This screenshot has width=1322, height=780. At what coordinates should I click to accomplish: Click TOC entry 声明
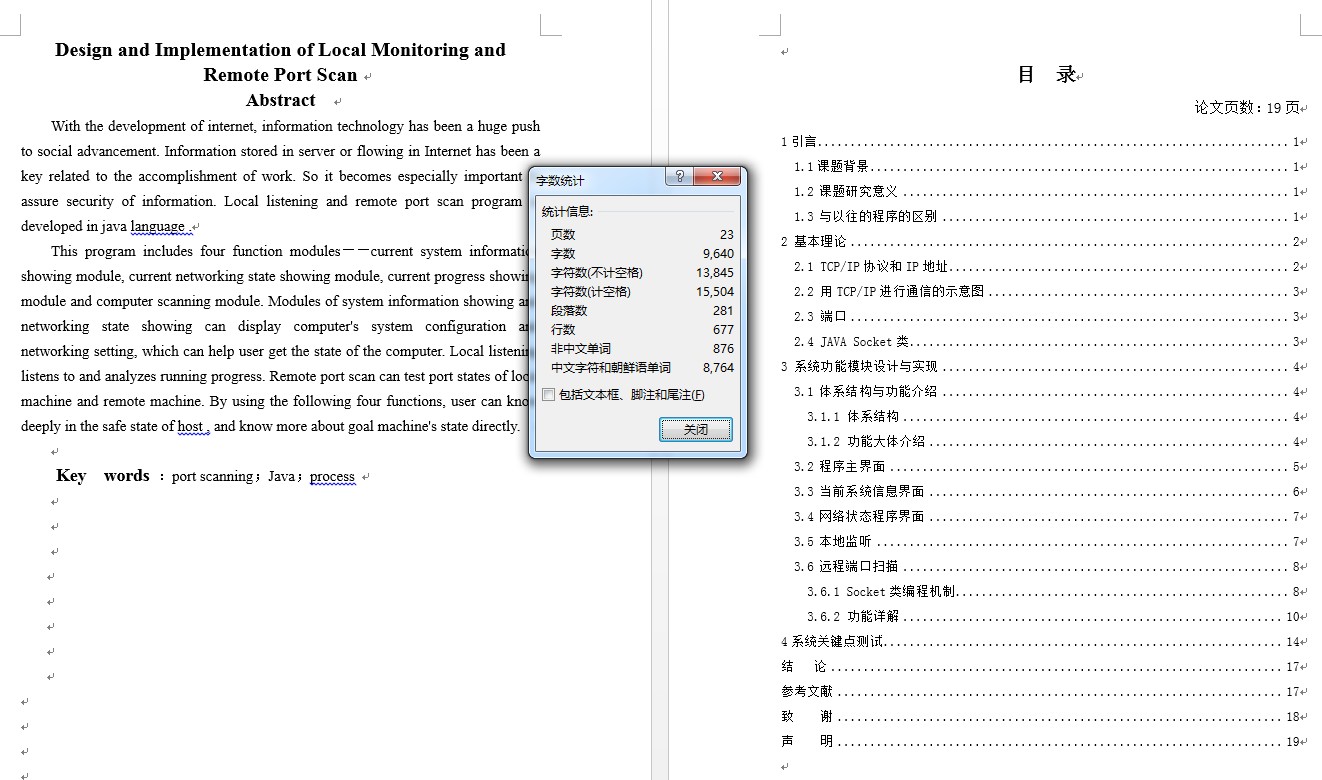1040,742
